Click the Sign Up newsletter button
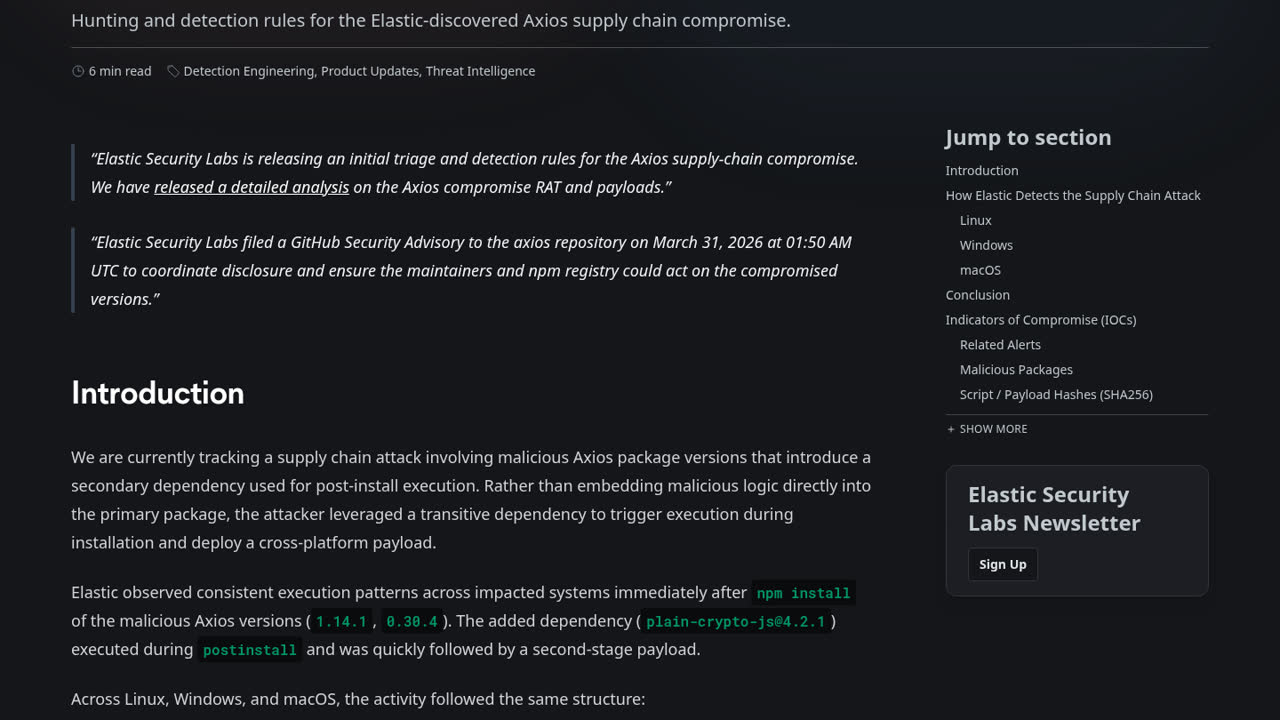The image size is (1280, 720). tap(1003, 564)
